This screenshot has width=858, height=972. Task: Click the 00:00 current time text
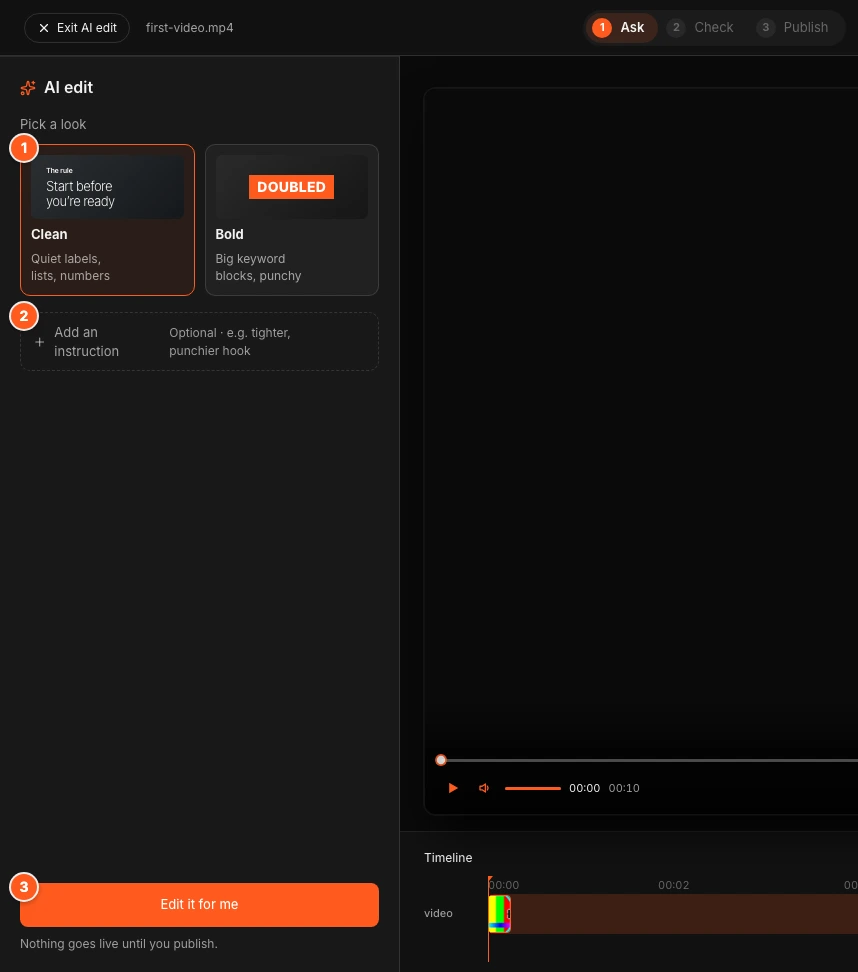pos(585,788)
